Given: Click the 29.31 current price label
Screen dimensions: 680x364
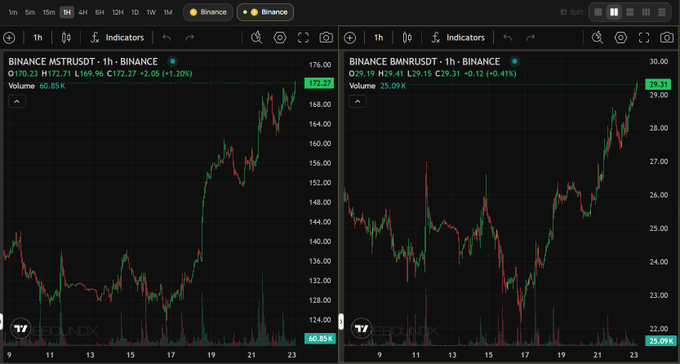Looking at the screenshot, I should [658, 84].
